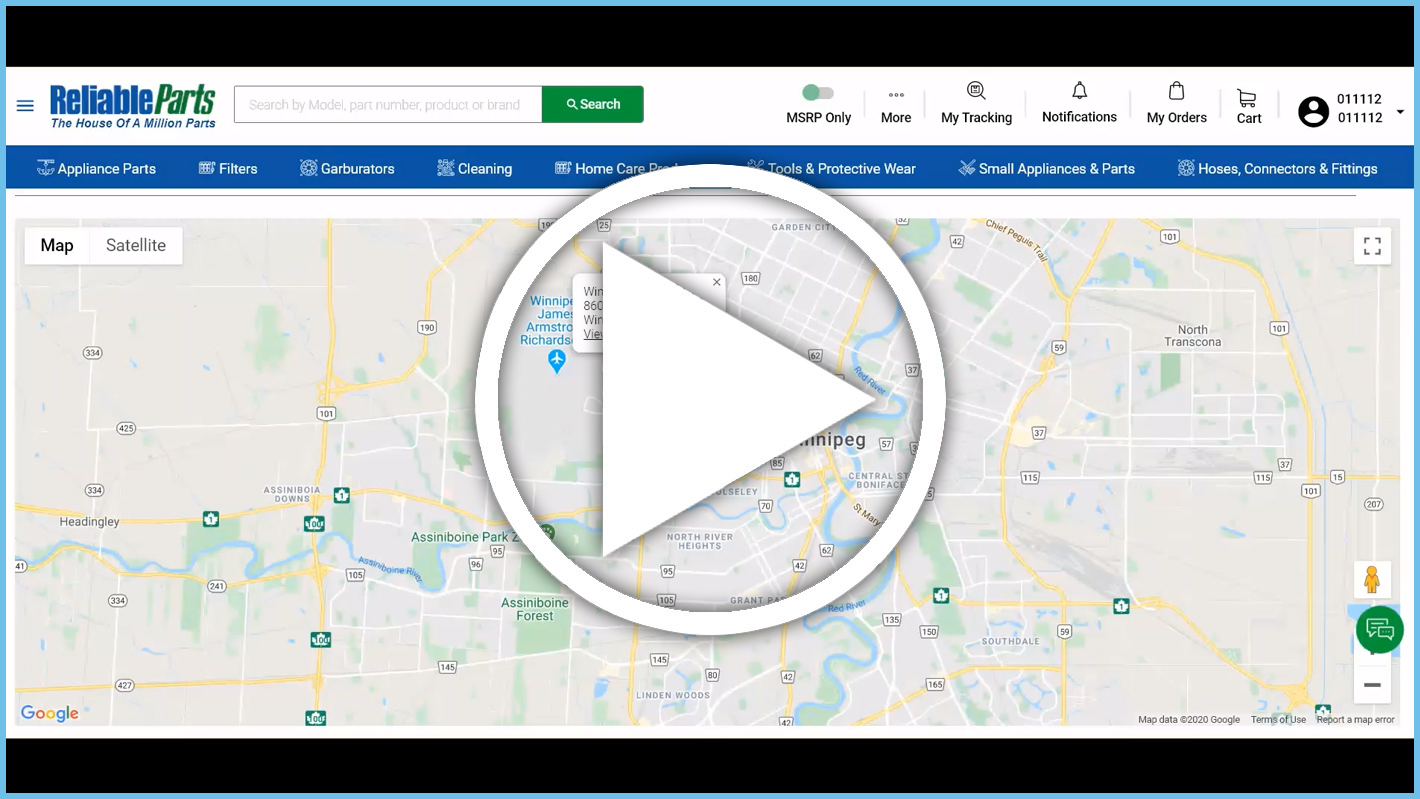Select the Map view tab
1420x799 pixels.
point(56,245)
